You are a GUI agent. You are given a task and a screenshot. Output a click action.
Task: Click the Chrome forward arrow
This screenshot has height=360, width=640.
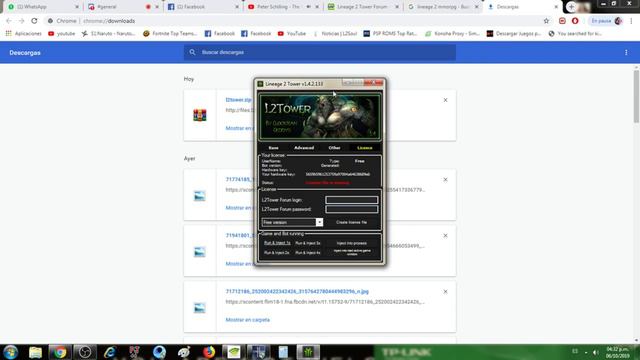pyautogui.click(x=22, y=21)
